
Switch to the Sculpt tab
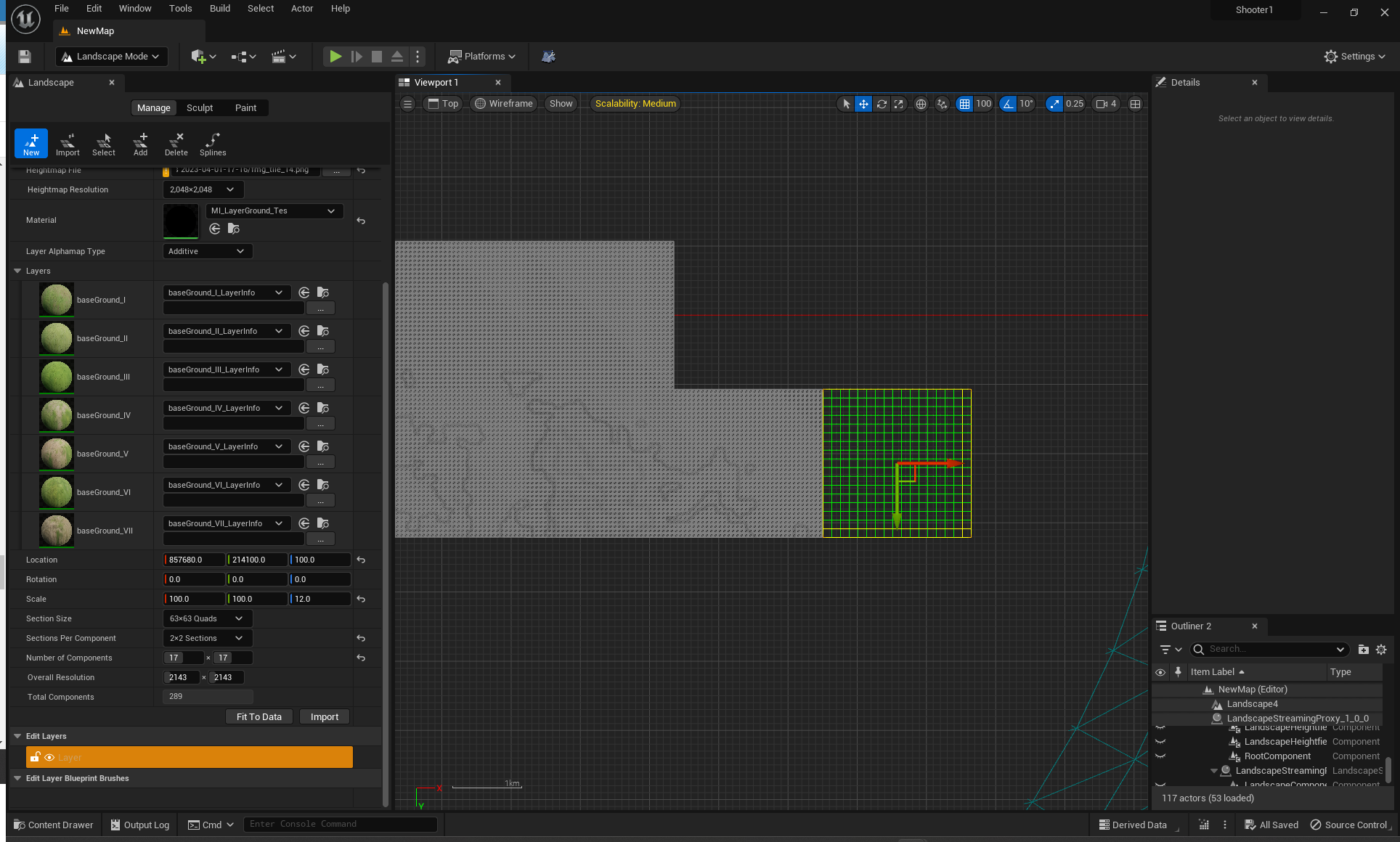coord(200,107)
